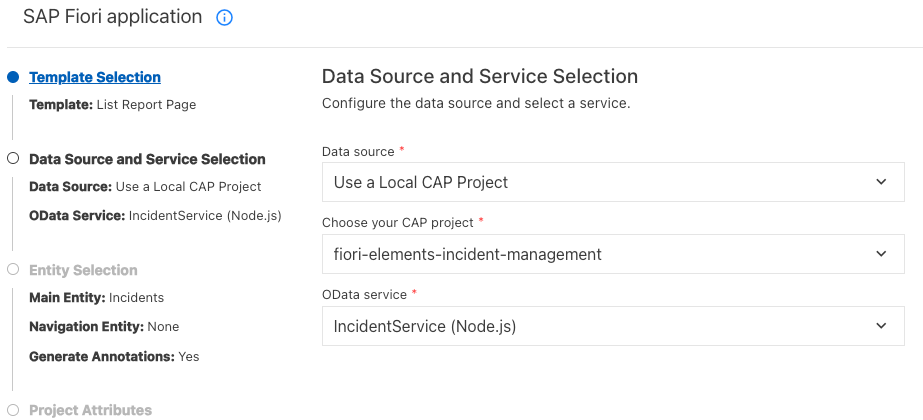The image size is (923, 420).
Task: Click the info icon beside SAP Fiori application
Action: pos(224,18)
